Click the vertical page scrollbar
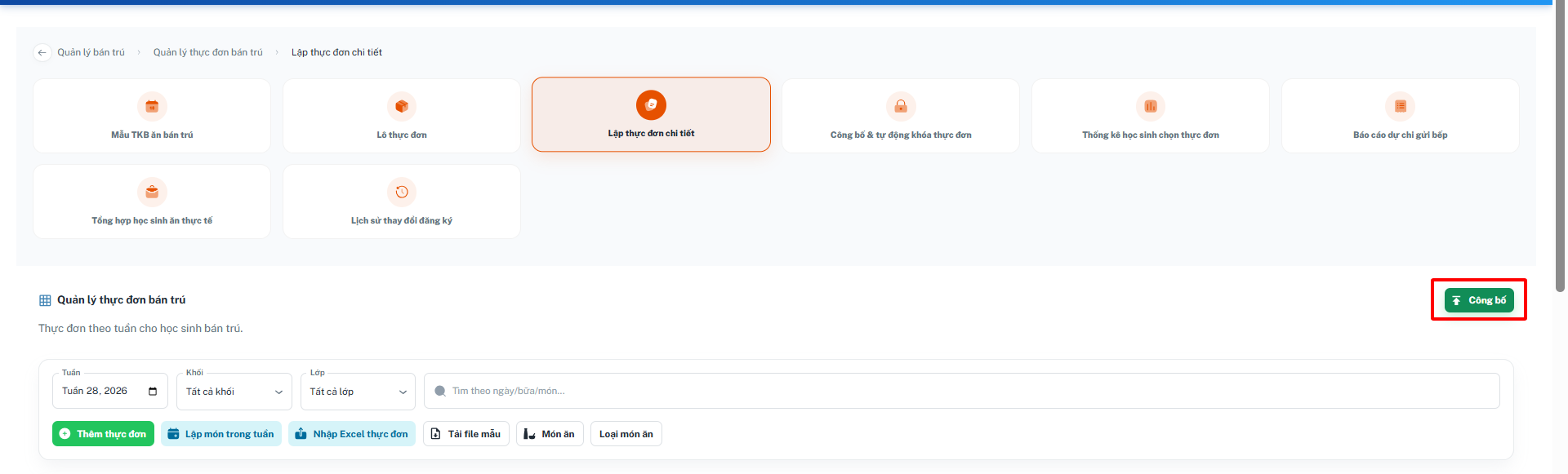Screen dimensions: 1568x474 [1561, 147]
